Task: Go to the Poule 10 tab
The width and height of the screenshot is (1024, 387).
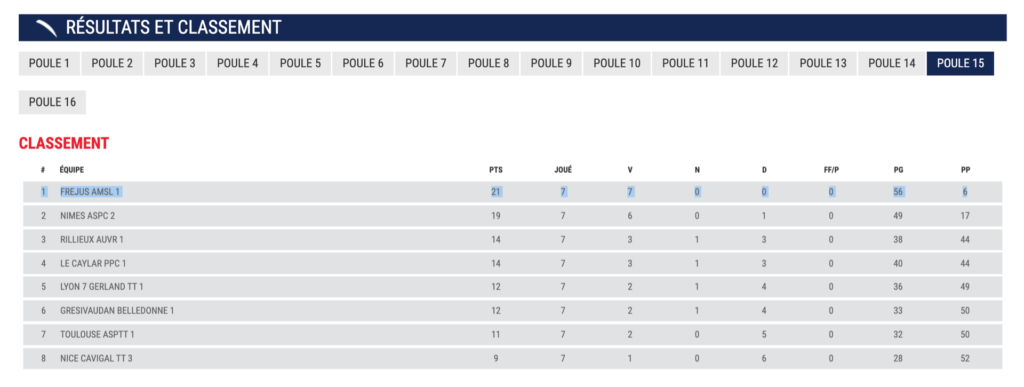Action: [617, 63]
